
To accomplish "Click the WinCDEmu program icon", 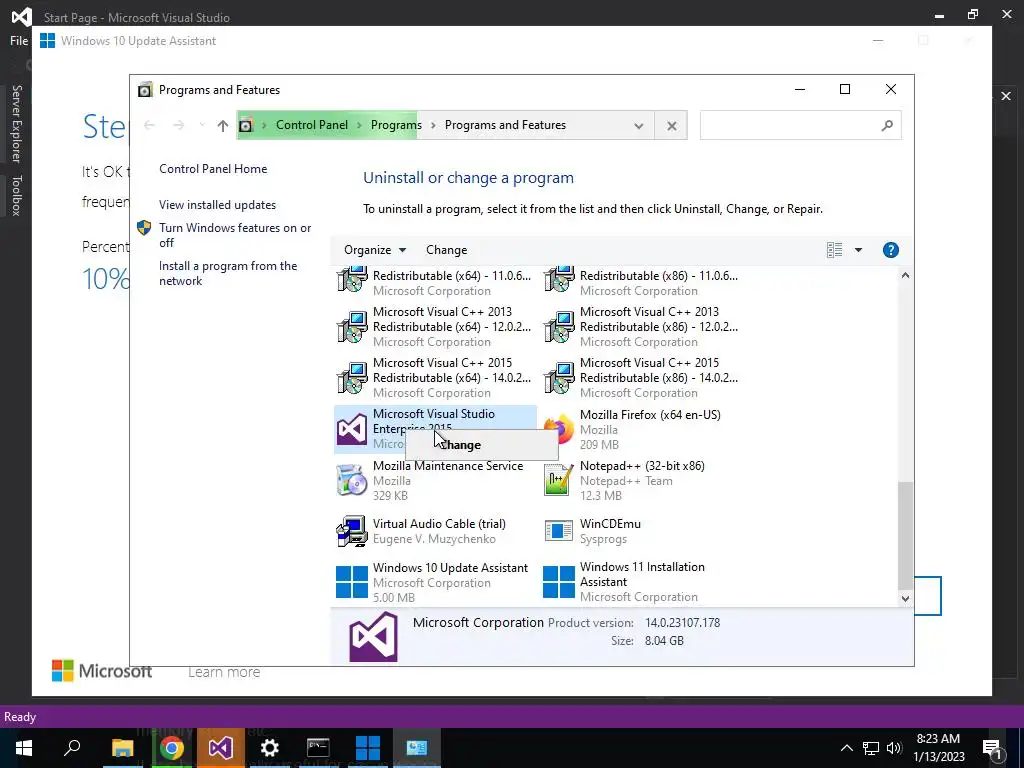I will [x=559, y=531].
